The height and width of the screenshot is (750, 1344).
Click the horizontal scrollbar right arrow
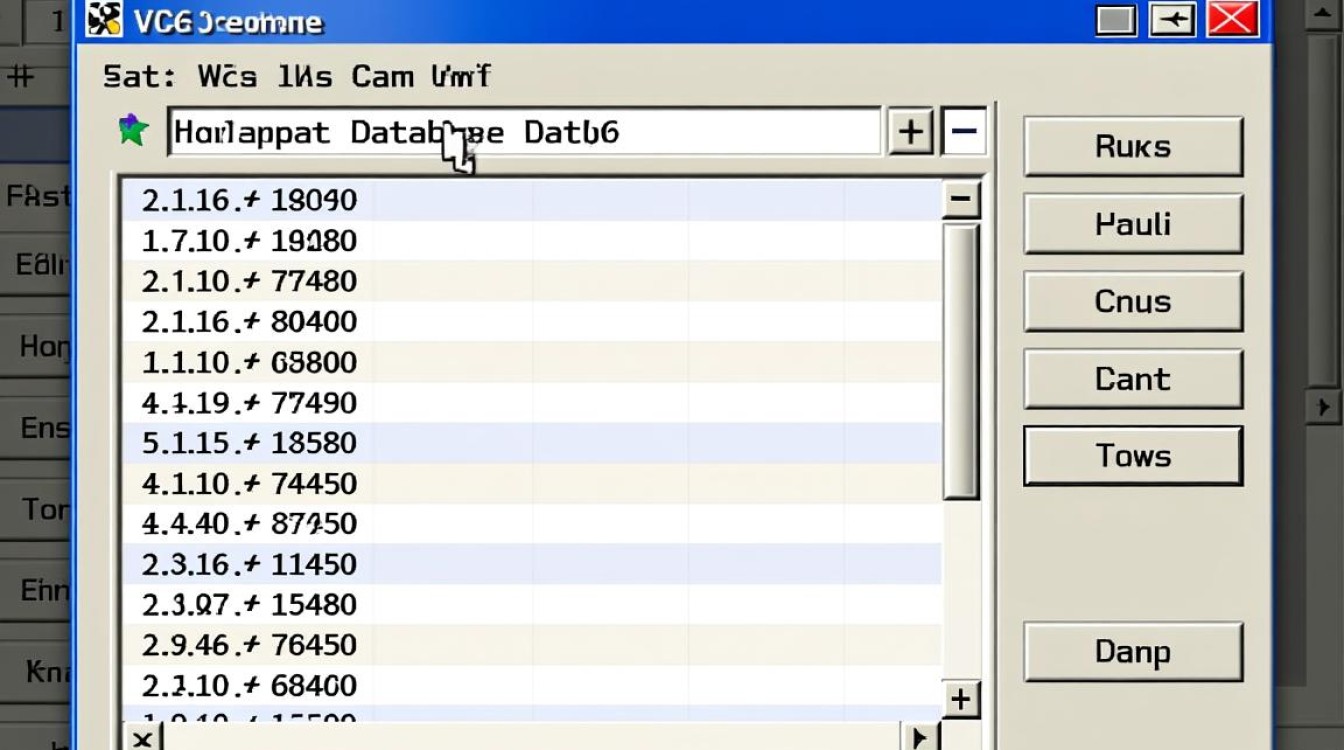tap(919, 739)
